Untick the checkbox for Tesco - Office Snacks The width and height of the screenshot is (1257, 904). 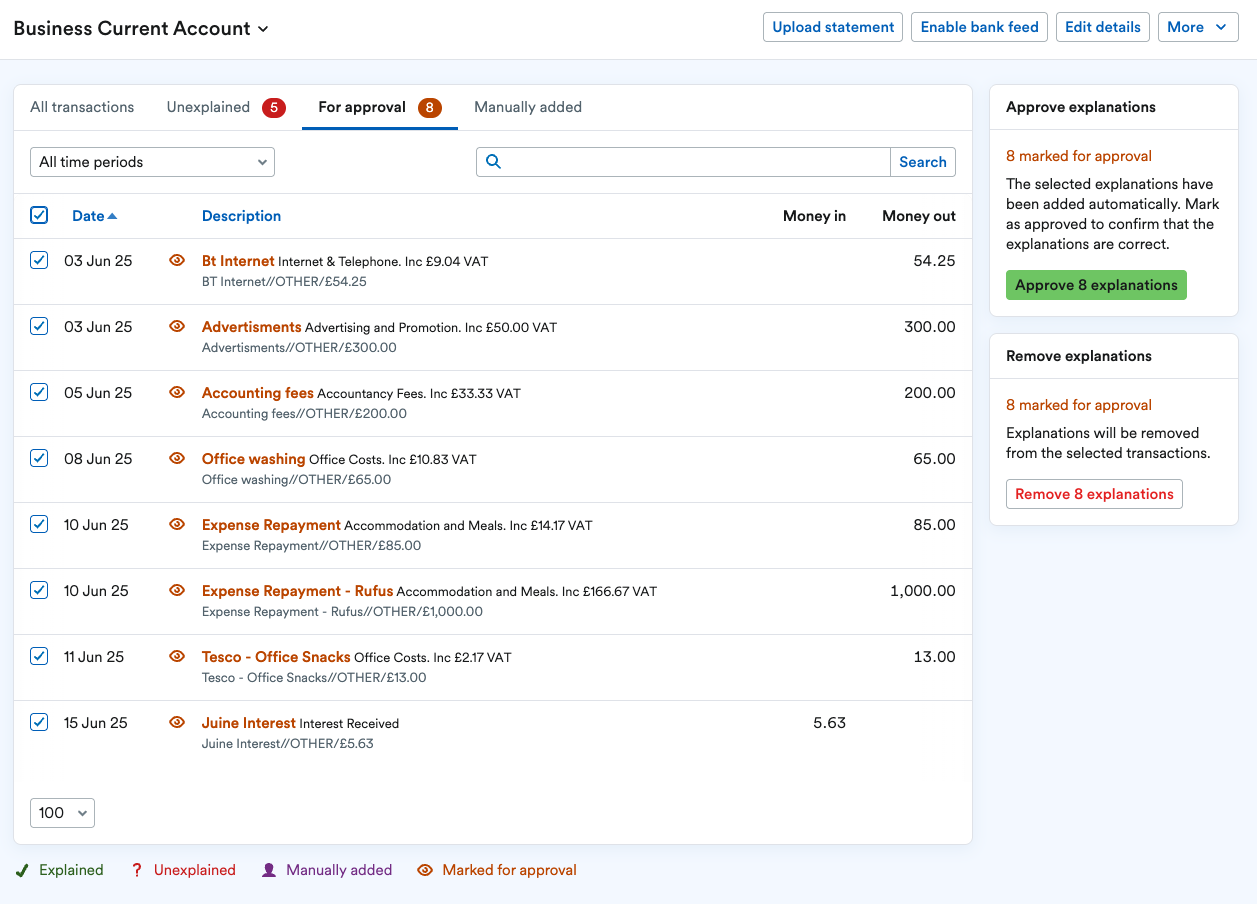coord(38,656)
